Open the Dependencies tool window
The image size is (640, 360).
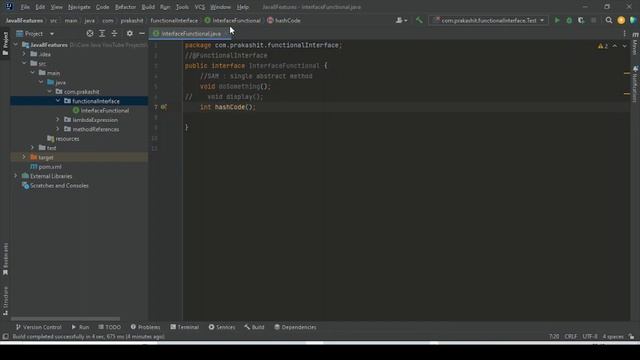point(295,327)
